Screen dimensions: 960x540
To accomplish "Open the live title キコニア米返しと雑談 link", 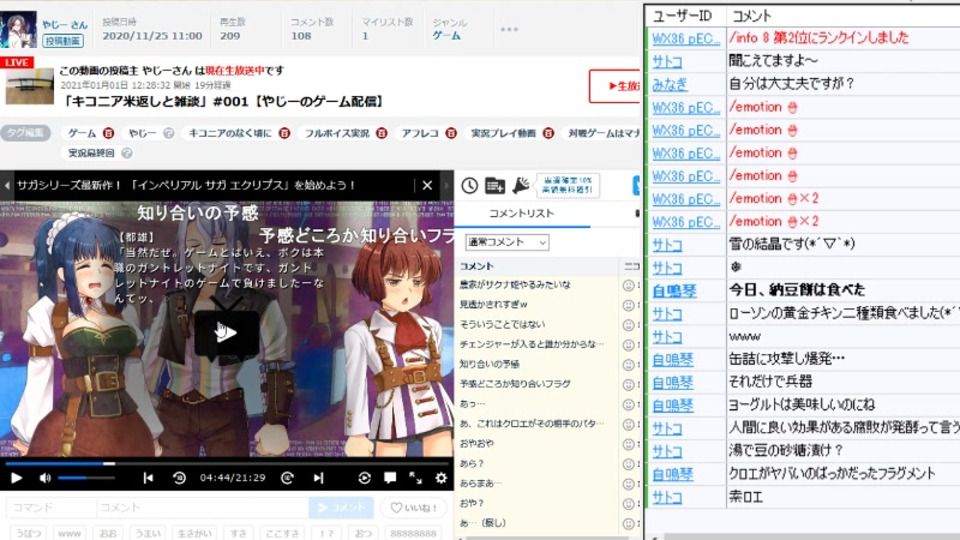I will (225, 102).
